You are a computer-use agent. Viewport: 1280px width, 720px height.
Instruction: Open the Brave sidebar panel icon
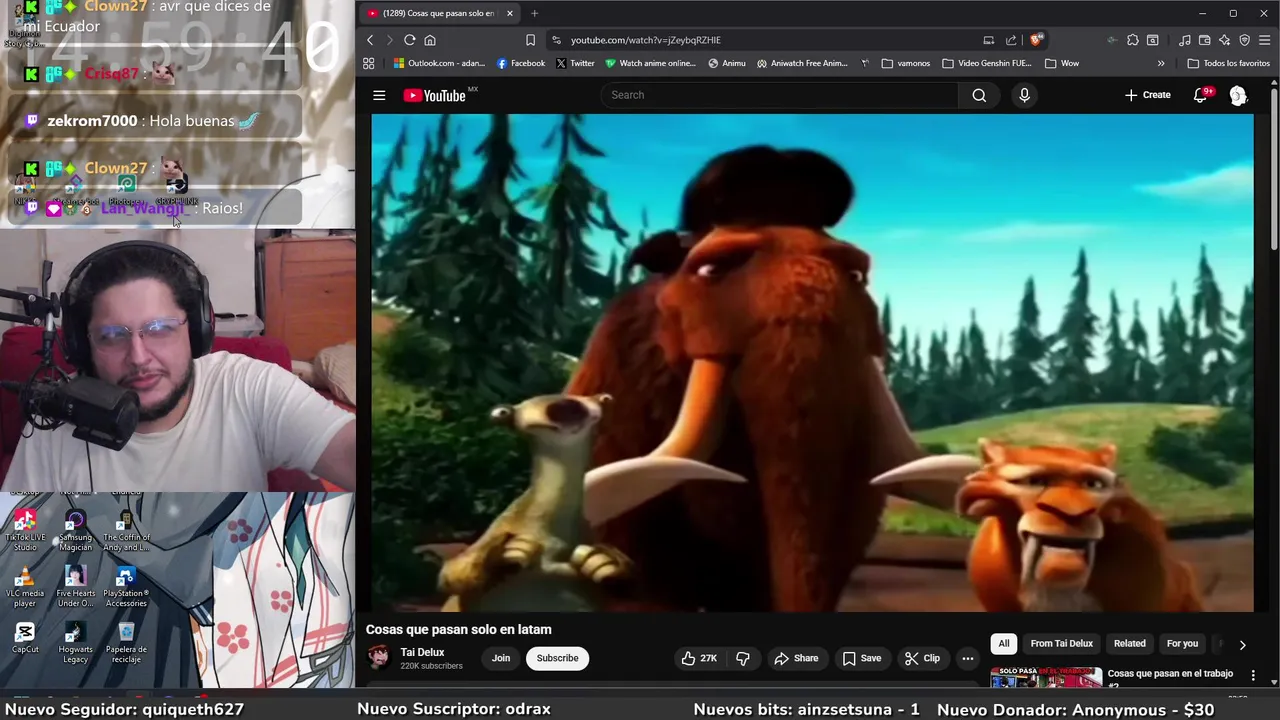[1153, 40]
